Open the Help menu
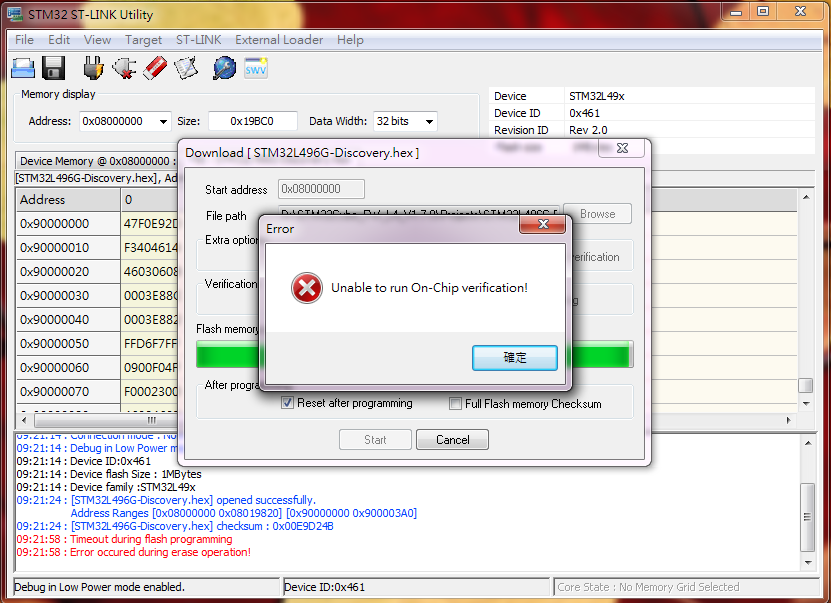 point(350,40)
